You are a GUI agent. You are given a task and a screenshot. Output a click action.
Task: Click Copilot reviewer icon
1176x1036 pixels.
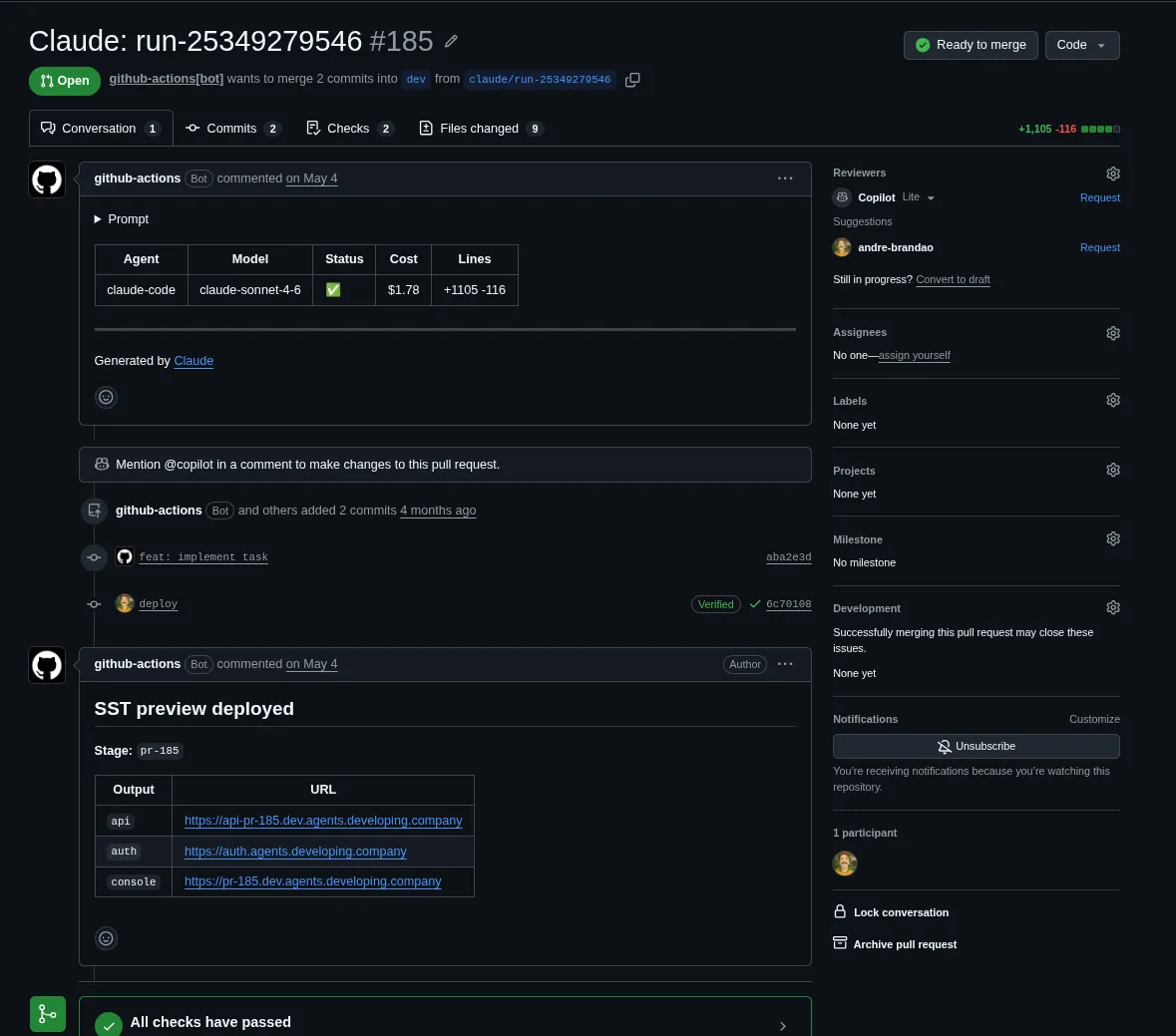pos(842,197)
